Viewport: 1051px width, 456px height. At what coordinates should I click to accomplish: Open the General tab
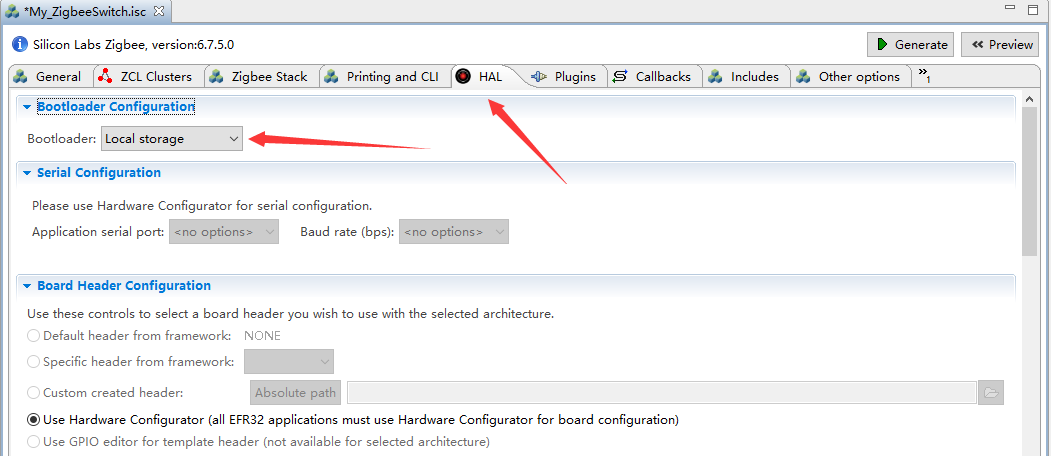tap(49, 76)
